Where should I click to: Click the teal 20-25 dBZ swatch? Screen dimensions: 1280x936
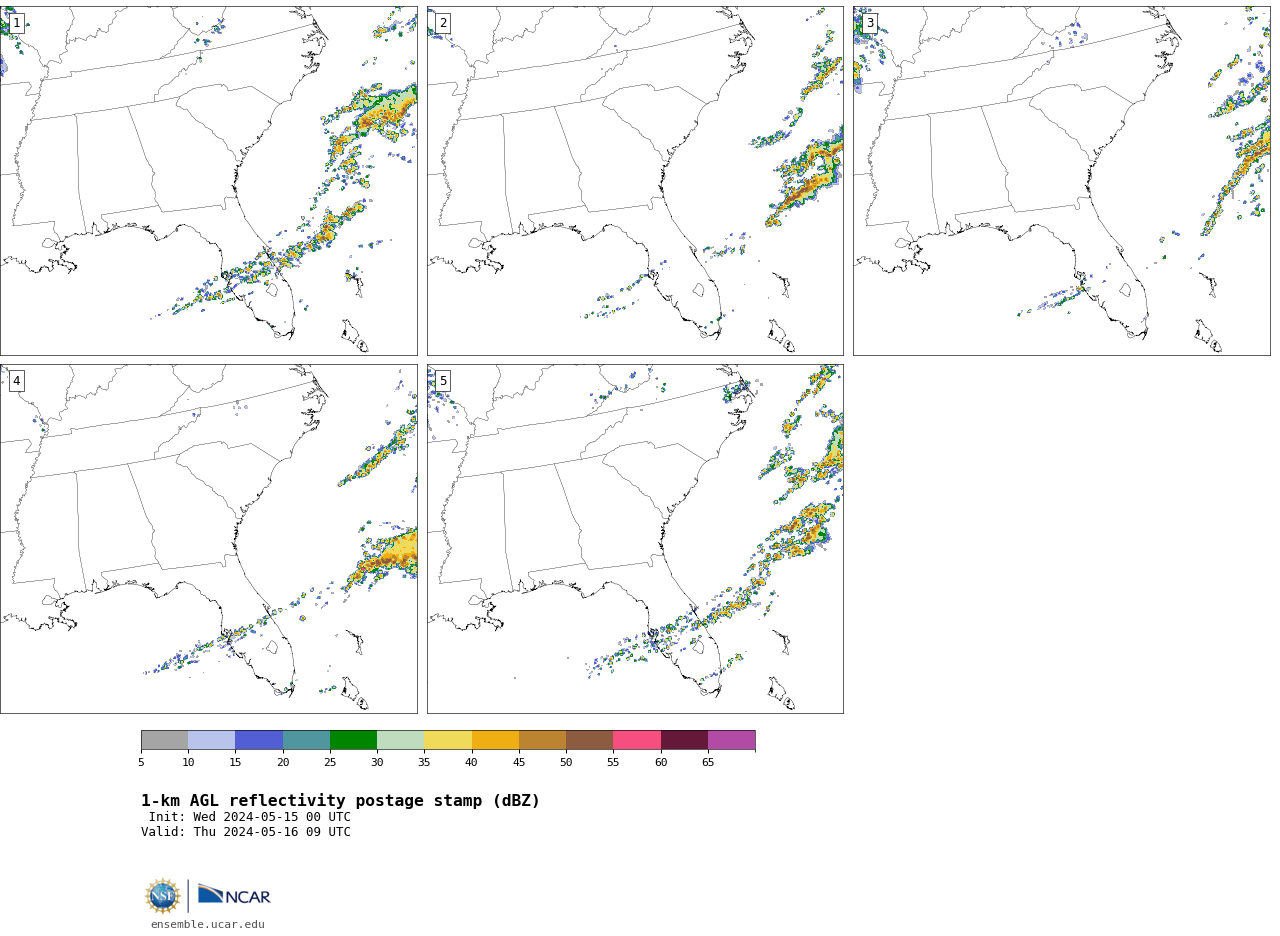pos(306,740)
